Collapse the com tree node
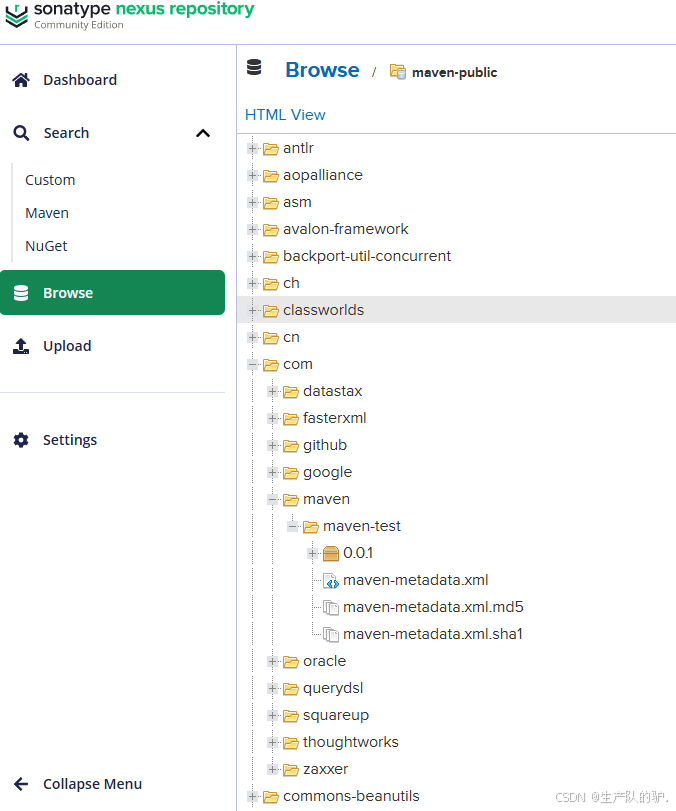Screen dimensions: 676x811 click(252, 365)
